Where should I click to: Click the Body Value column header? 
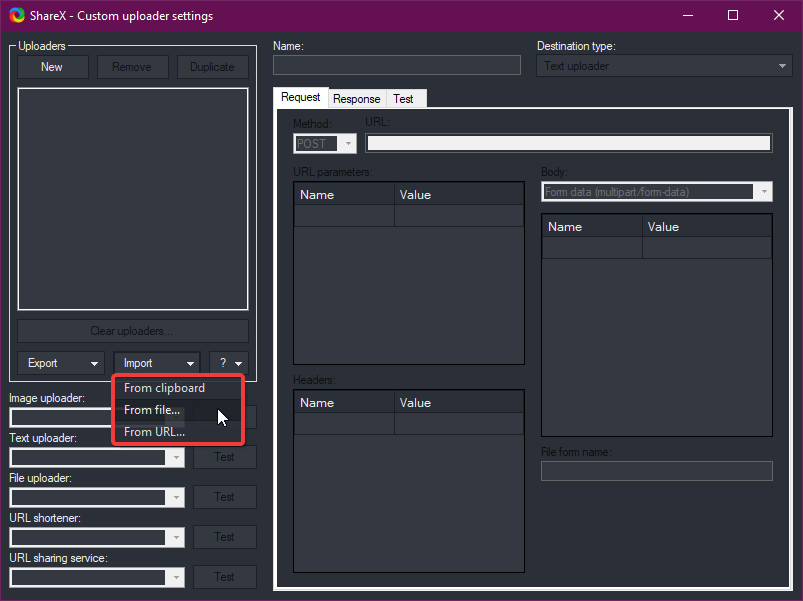(x=707, y=226)
